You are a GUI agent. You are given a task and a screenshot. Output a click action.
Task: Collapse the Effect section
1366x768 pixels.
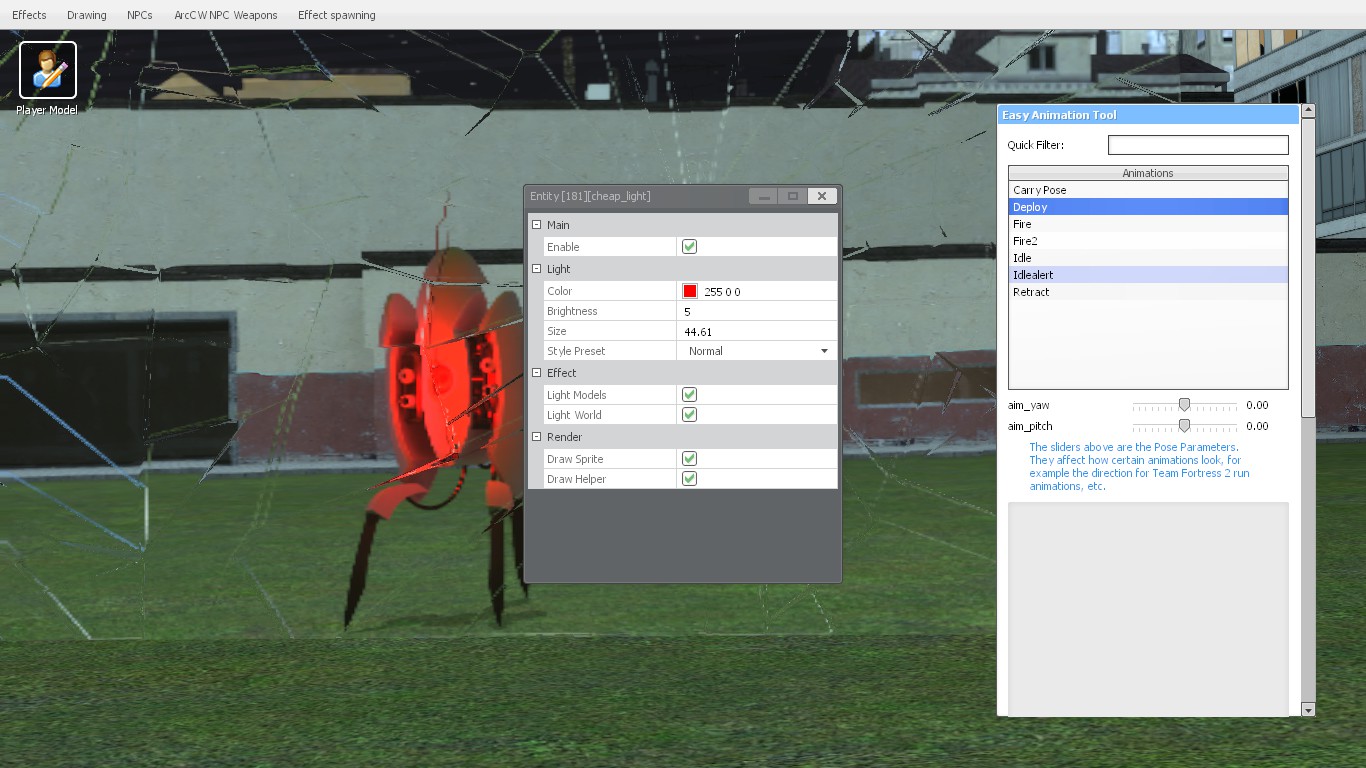536,373
